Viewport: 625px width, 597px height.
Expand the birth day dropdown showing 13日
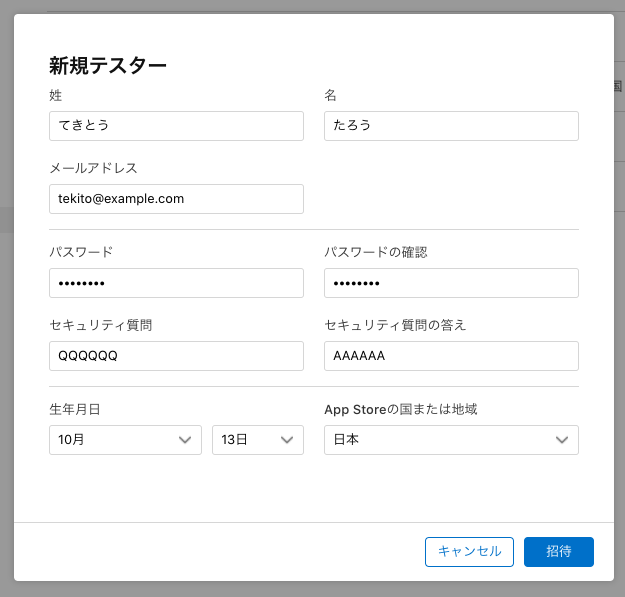pos(257,440)
